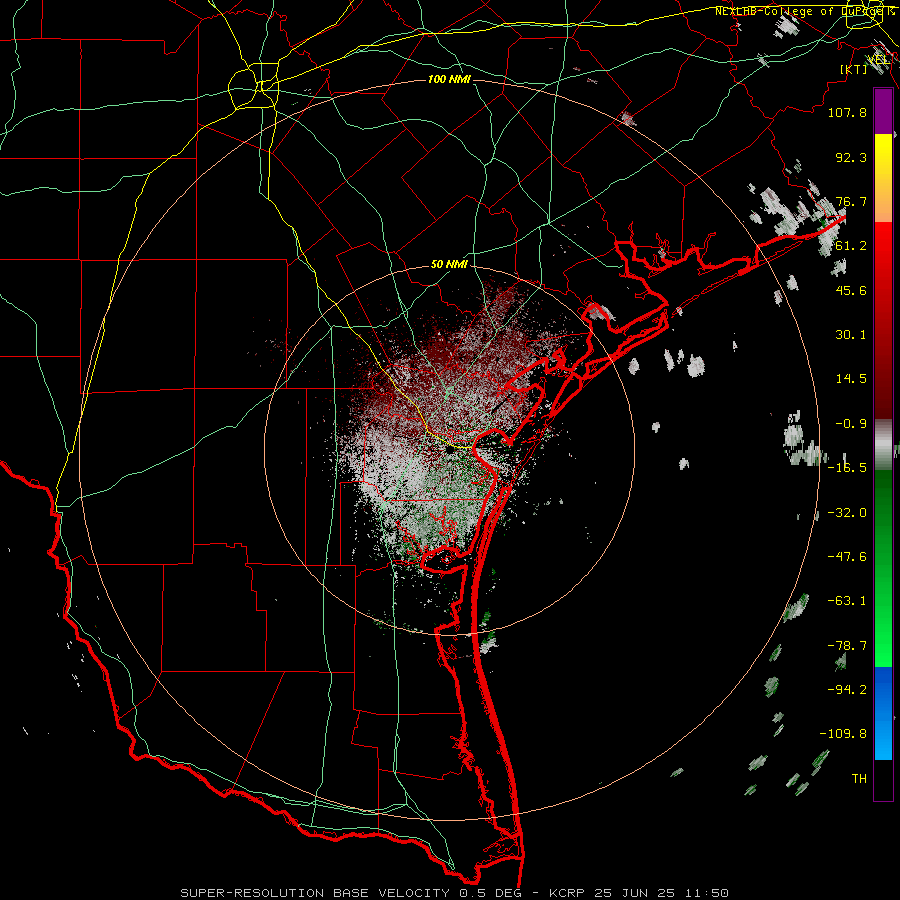
Task: Click the 50 NMI range ring label
Action: 449,264
